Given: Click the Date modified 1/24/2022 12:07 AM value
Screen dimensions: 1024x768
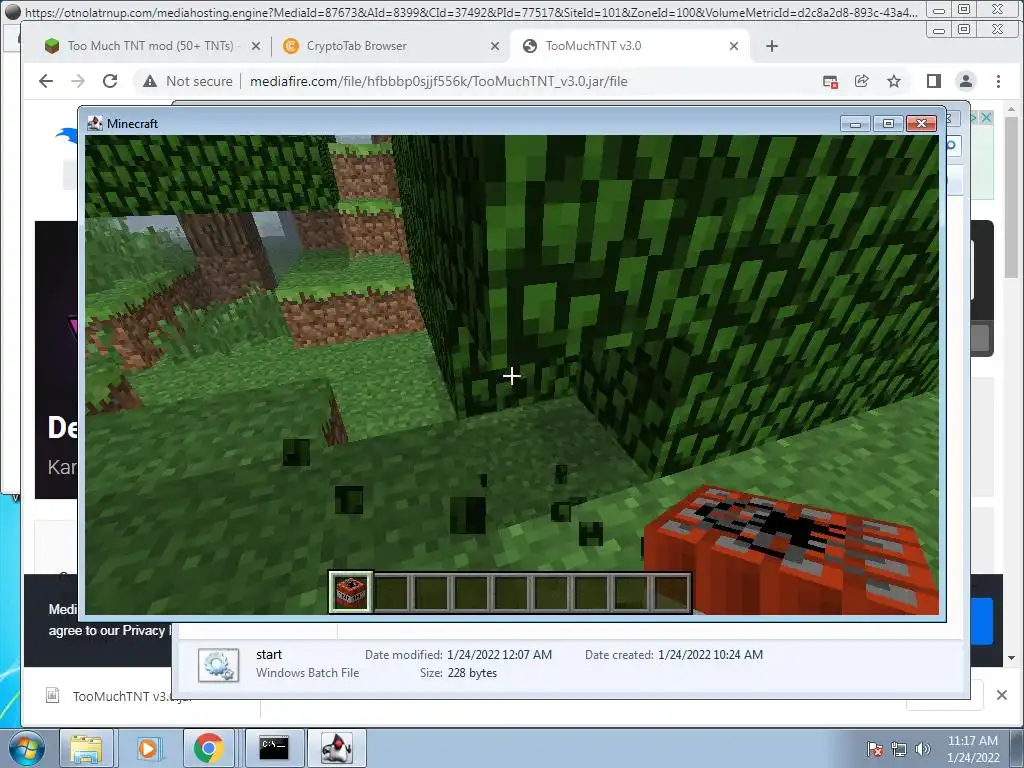Looking at the screenshot, I should 499,654.
